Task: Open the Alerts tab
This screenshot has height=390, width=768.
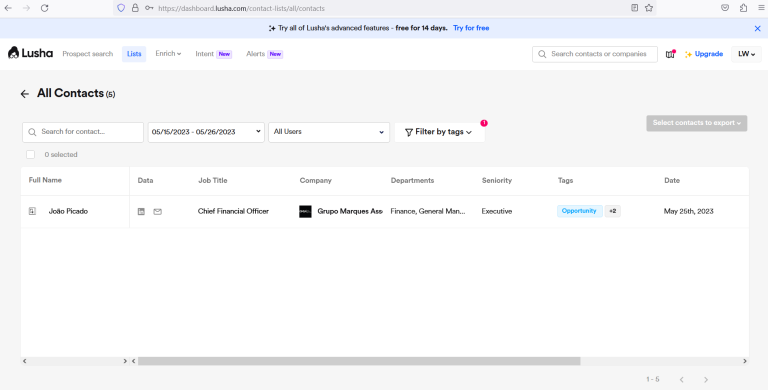Action: pyautogui.click(x=264, y=54)
